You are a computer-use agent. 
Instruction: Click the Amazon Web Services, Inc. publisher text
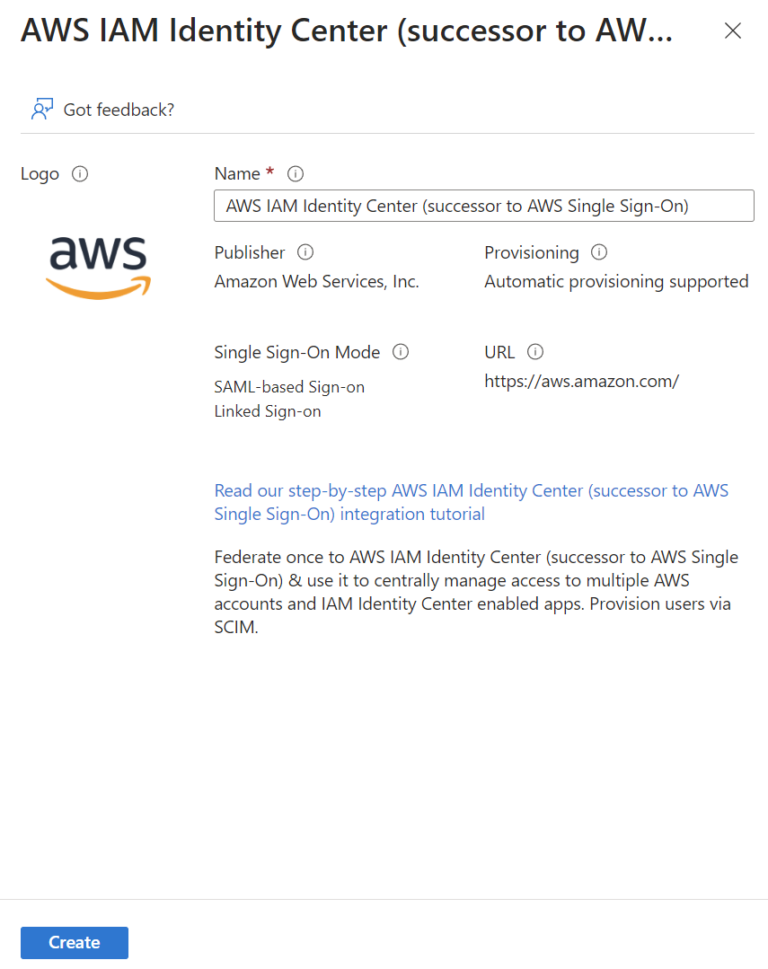tap(316, 282)
